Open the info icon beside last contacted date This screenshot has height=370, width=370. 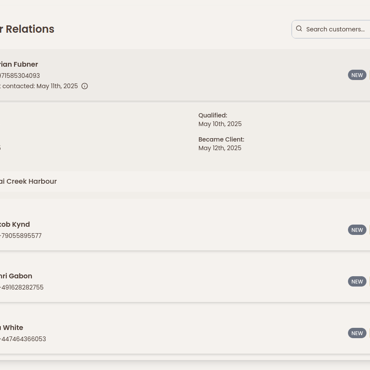[x=85, y=86]
